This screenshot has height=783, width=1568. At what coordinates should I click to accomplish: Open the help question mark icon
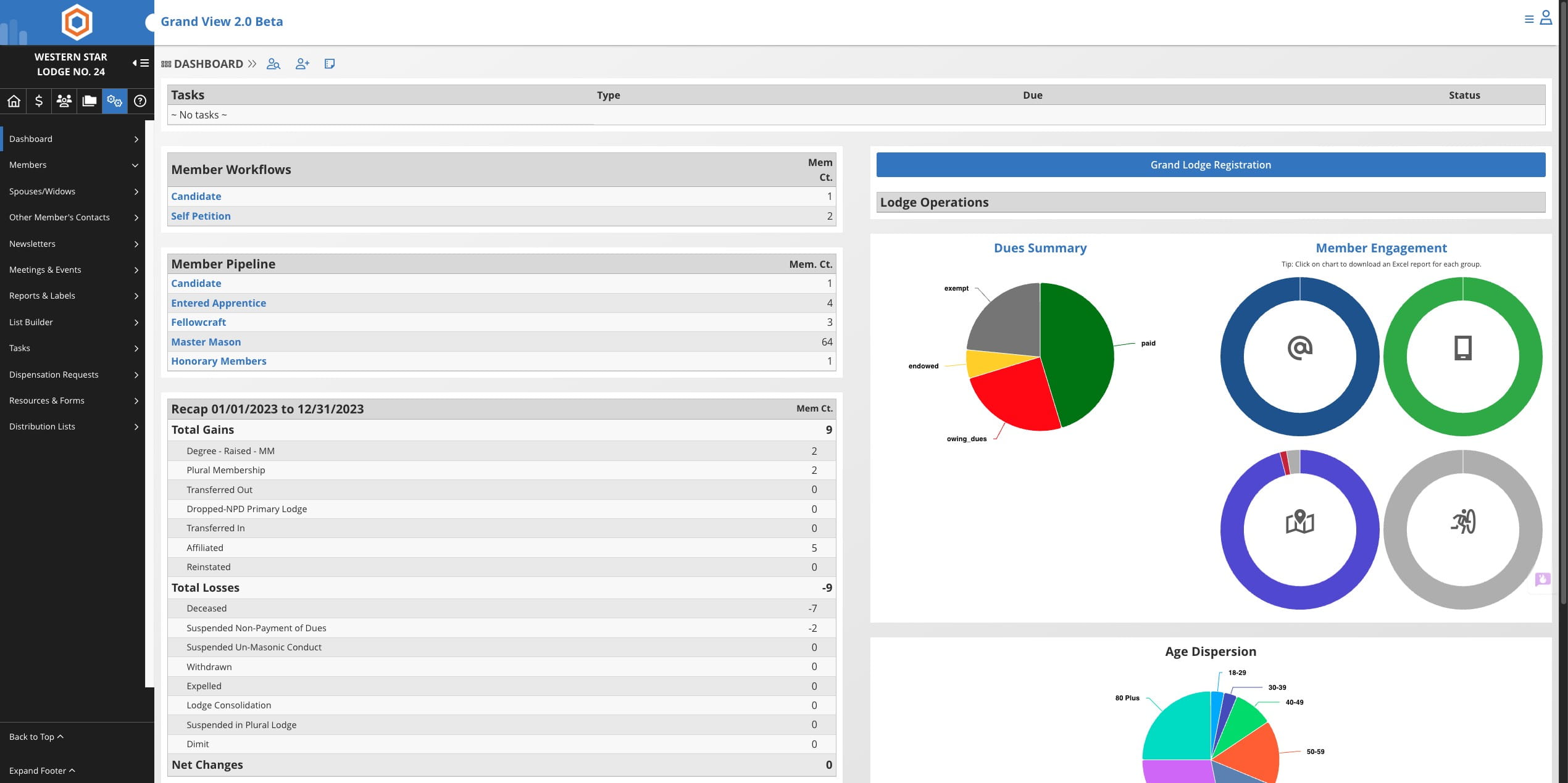pyautogui.click(x=140, y=101)
